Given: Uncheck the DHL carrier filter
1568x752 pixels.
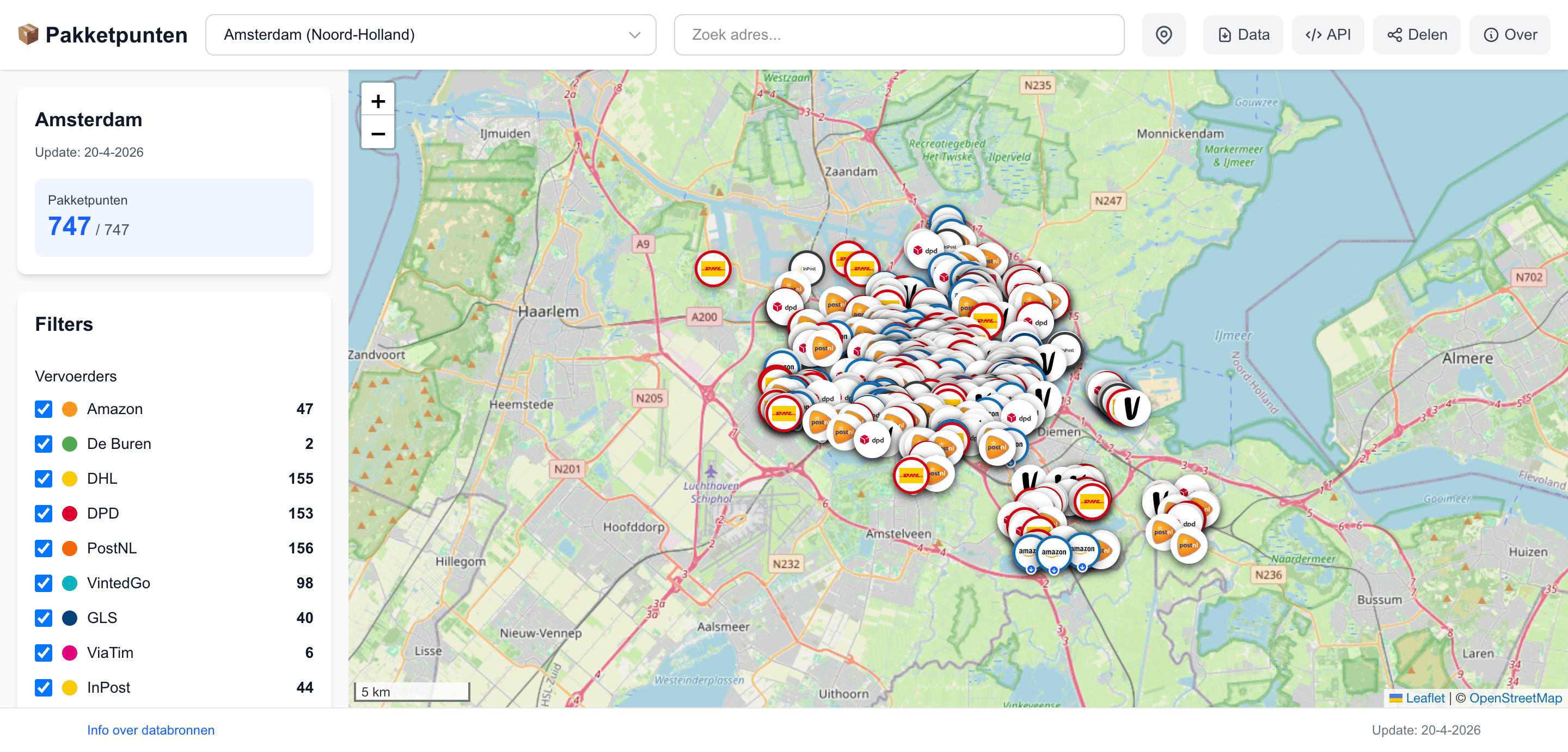Looking at the screenshot, I should pyautogui.click(x=43, y=479).
